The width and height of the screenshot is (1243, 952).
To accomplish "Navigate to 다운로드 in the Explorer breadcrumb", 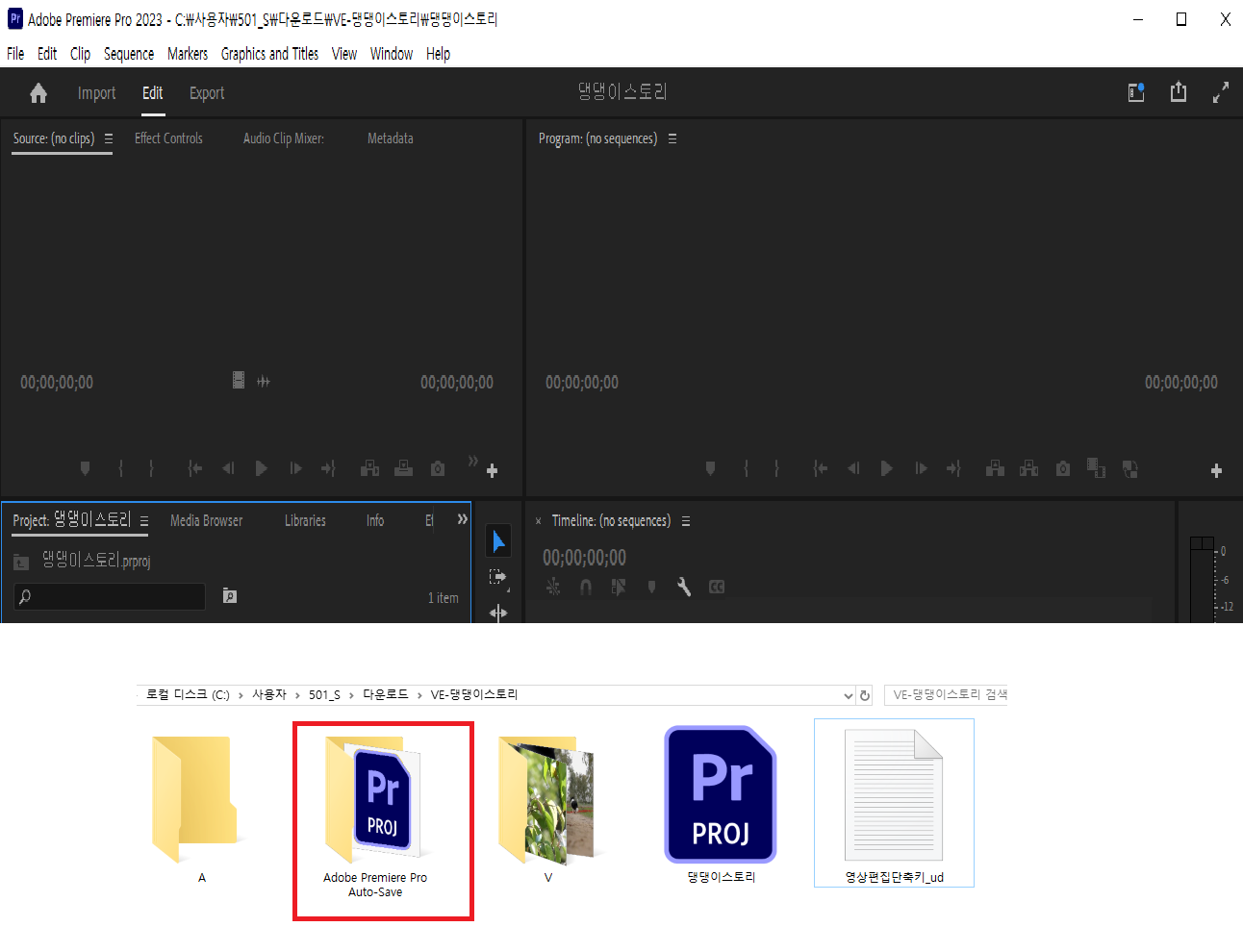I will tap(386, 694).
